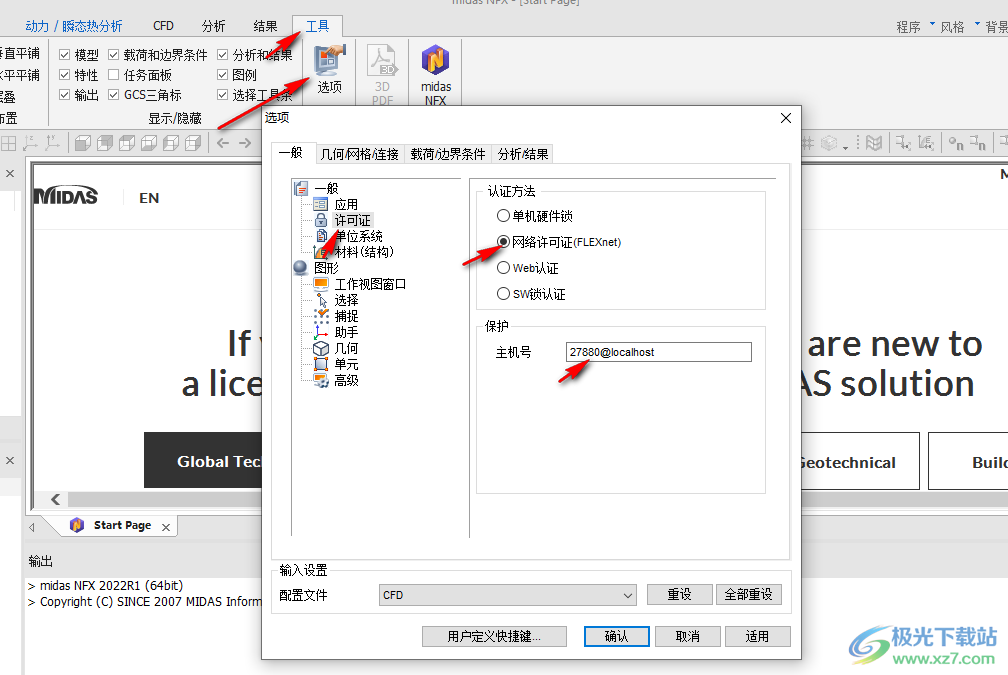
Task: Click the 用户定义快捷键 button
Action: pyautogui.click(x=494, y=636)
